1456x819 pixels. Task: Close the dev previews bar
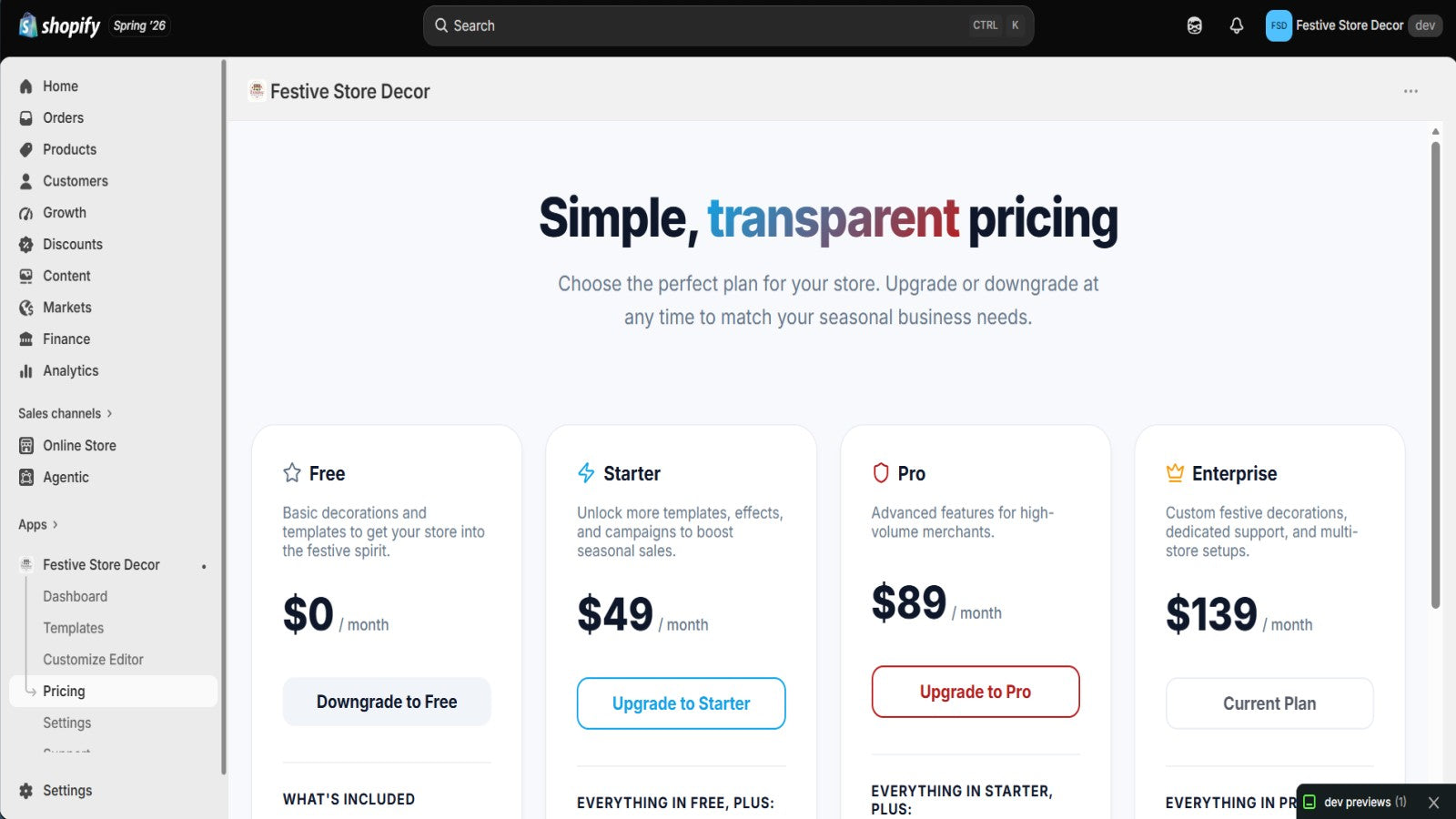pos(1433,803)
